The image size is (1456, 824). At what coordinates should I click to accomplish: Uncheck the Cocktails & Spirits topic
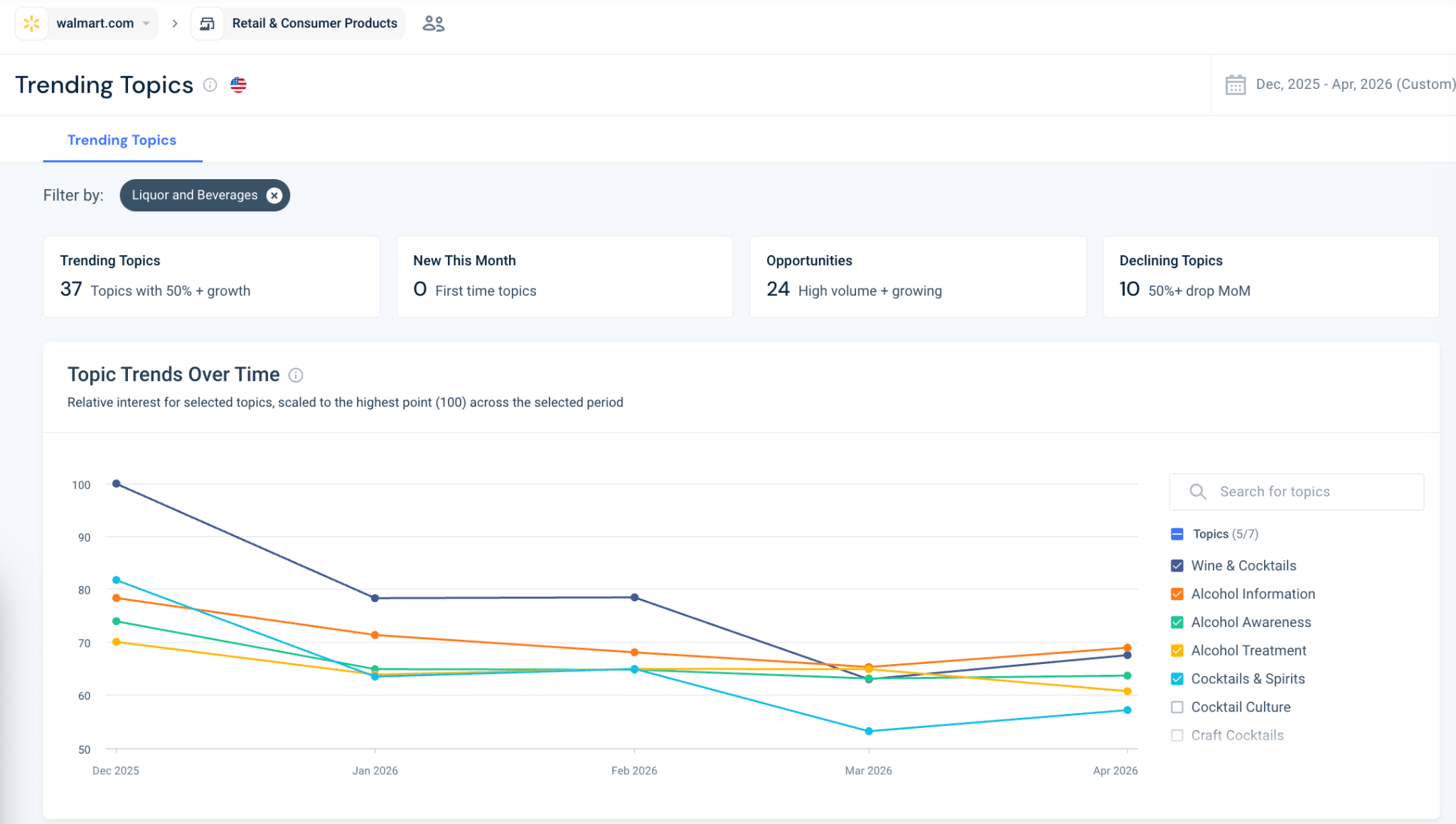pos(1177,679)
